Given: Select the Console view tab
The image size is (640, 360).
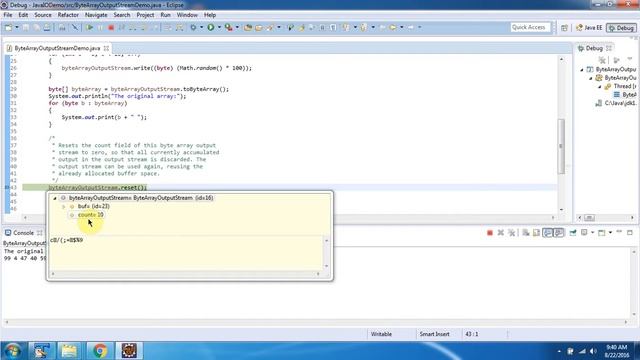Looking at the screenshot, I should click(24, 233).
